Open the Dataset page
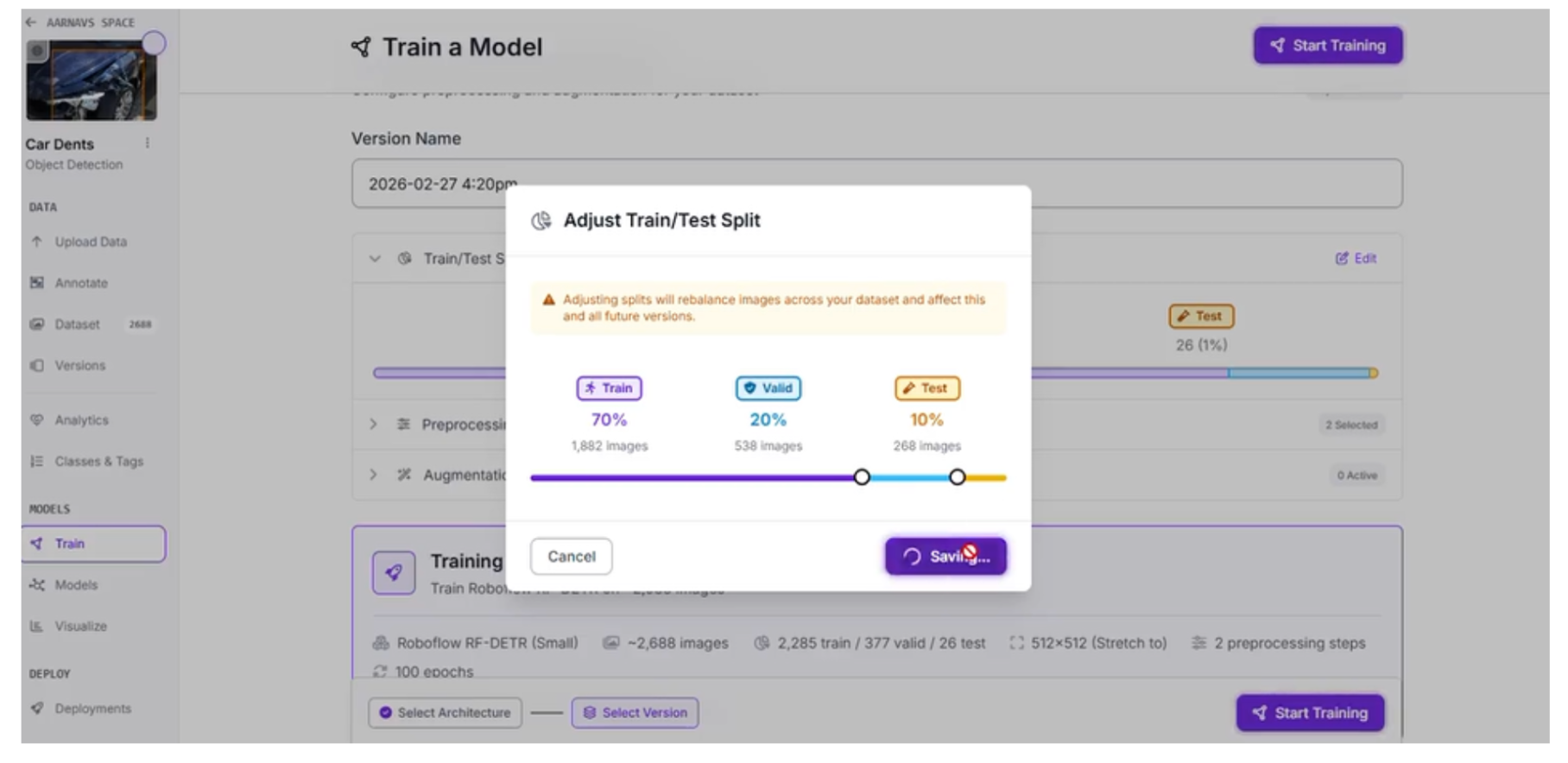The image size is (1568, 763). click(77, 325)
